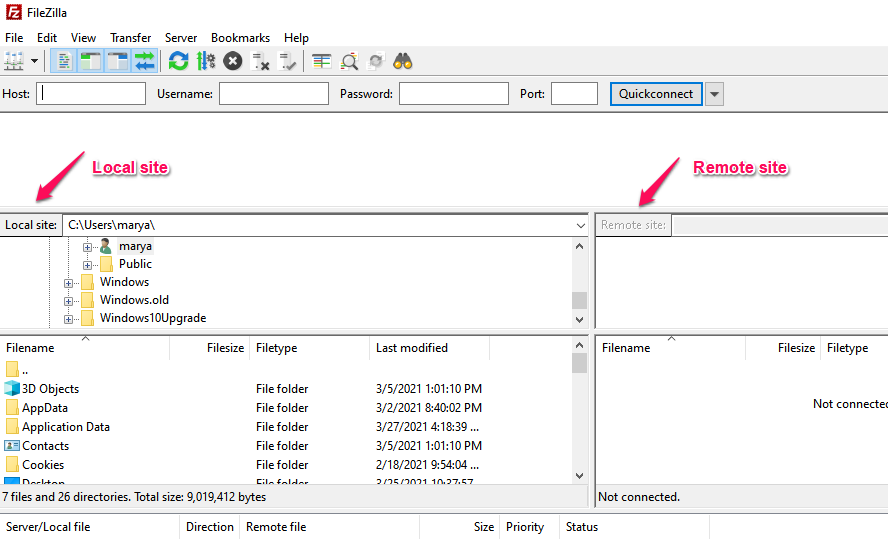Open the View menu
Viewport: 888px width, 555px height.
pos(83,38)
